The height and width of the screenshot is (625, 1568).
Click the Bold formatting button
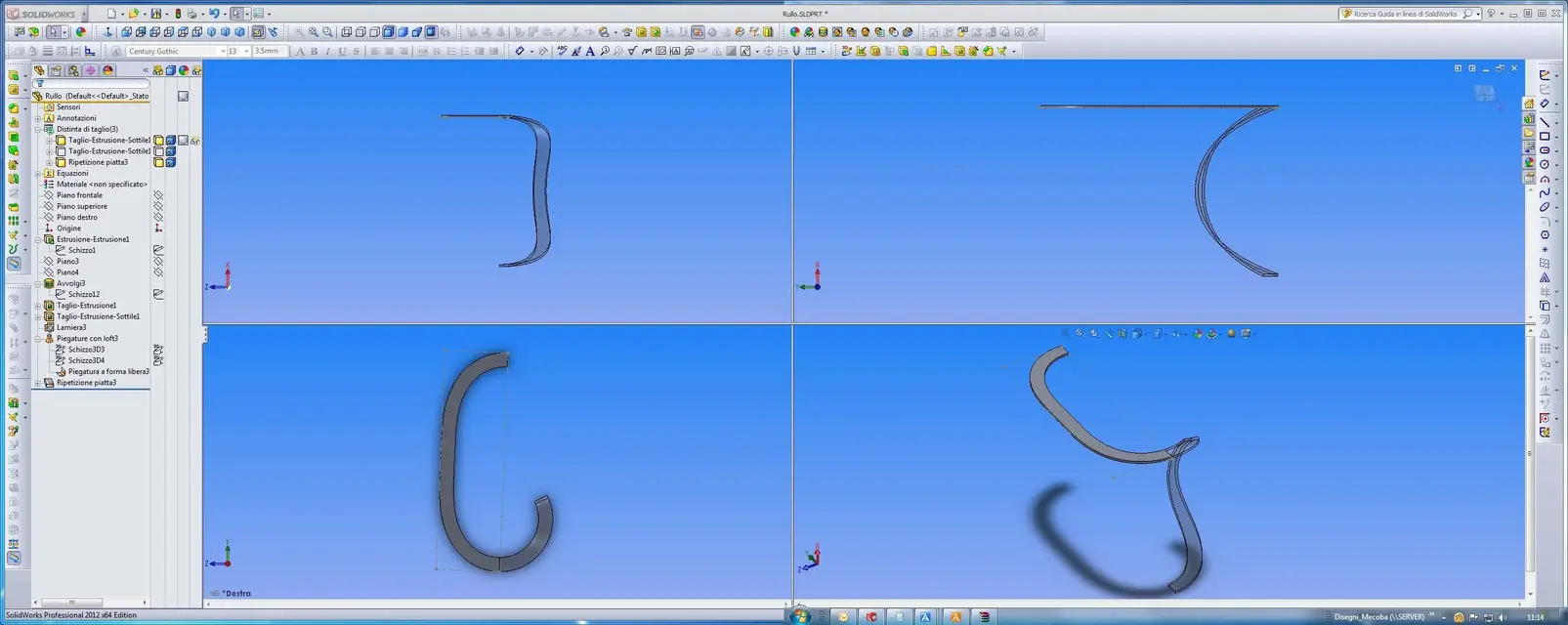(x=314, y=51)
